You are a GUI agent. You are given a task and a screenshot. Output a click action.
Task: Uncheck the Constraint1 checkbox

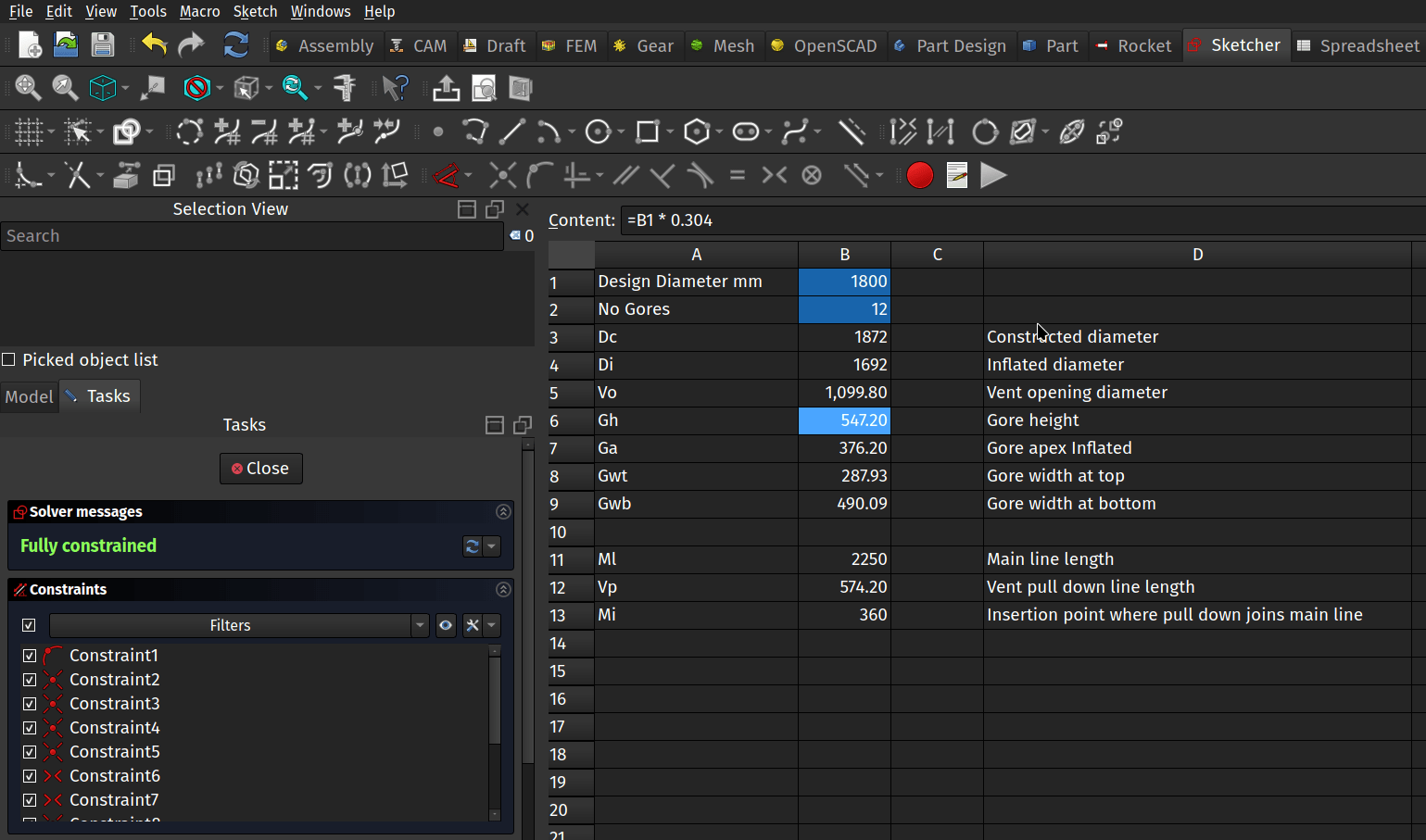click(x=30, y=656)
